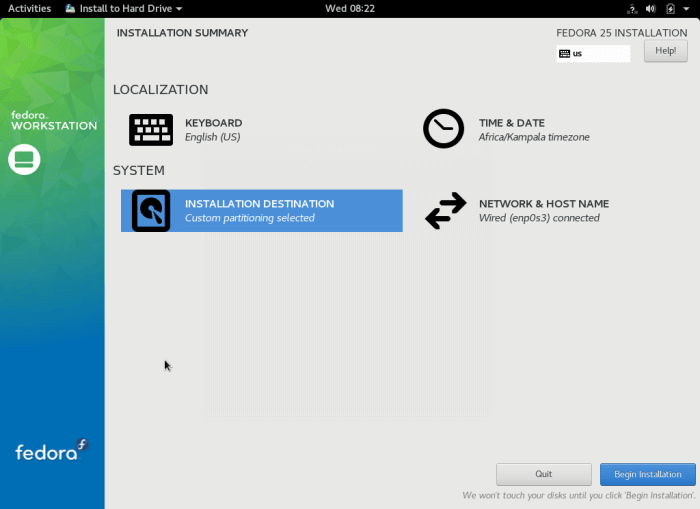This screenshot has width=700, height=509.
Task: Select the Installation Destination text label
Action: click(x=259, y=204)
